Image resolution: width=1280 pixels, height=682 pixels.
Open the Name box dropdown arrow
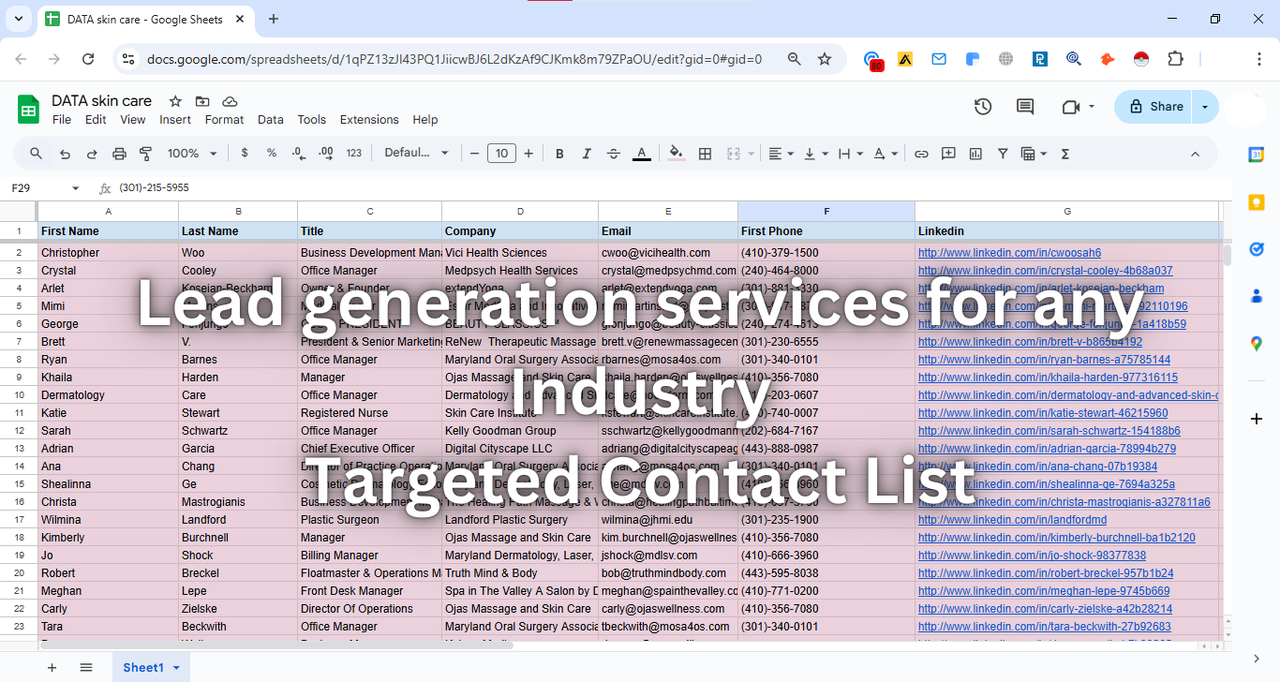(75, 188)
